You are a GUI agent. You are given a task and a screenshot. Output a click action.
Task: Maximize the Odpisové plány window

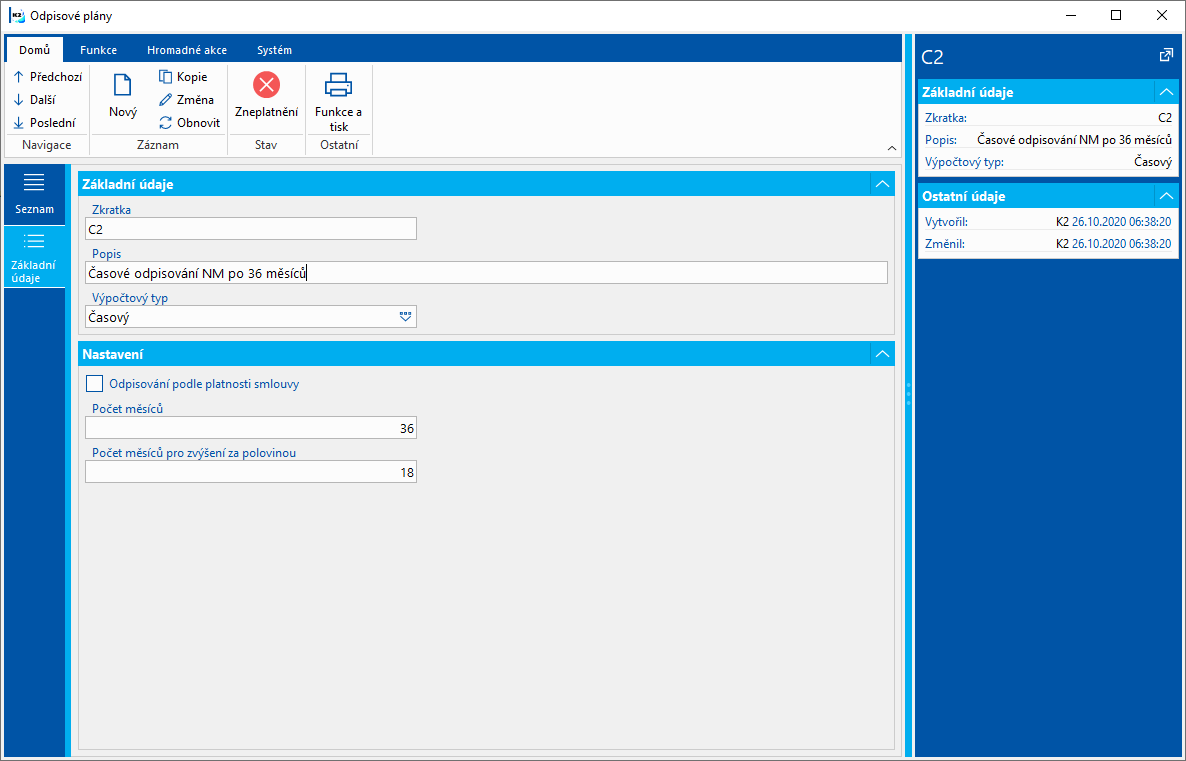1116,15
